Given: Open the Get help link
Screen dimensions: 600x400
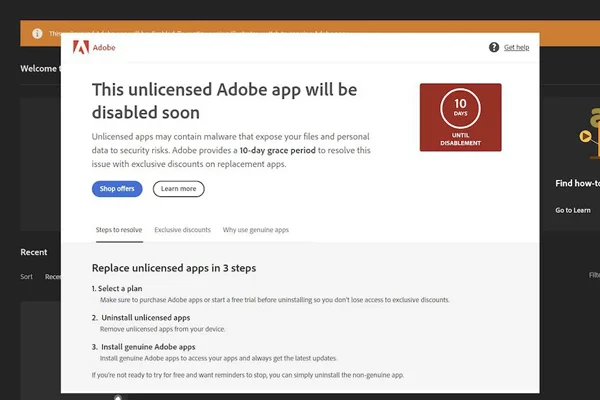Looking at the screenshot, I should pyautogui.click(x=516, y=47).
